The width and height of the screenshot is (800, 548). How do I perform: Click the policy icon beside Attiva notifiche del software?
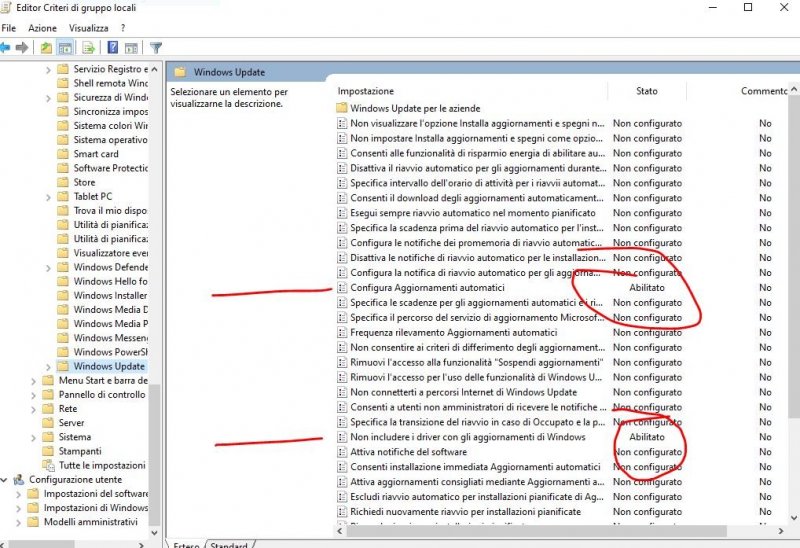pos(342,452)
